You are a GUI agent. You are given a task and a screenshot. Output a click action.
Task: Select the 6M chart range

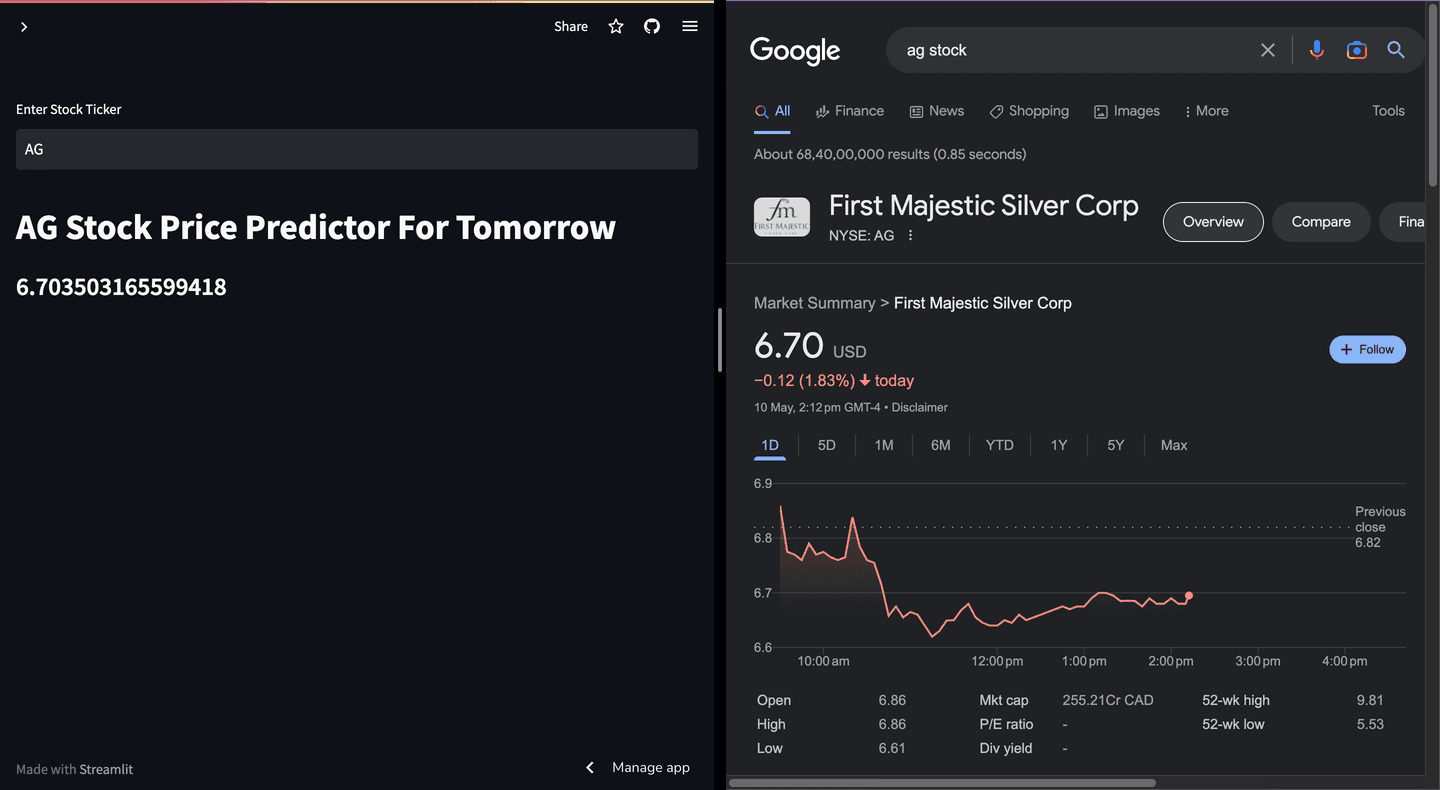(941, 445)
